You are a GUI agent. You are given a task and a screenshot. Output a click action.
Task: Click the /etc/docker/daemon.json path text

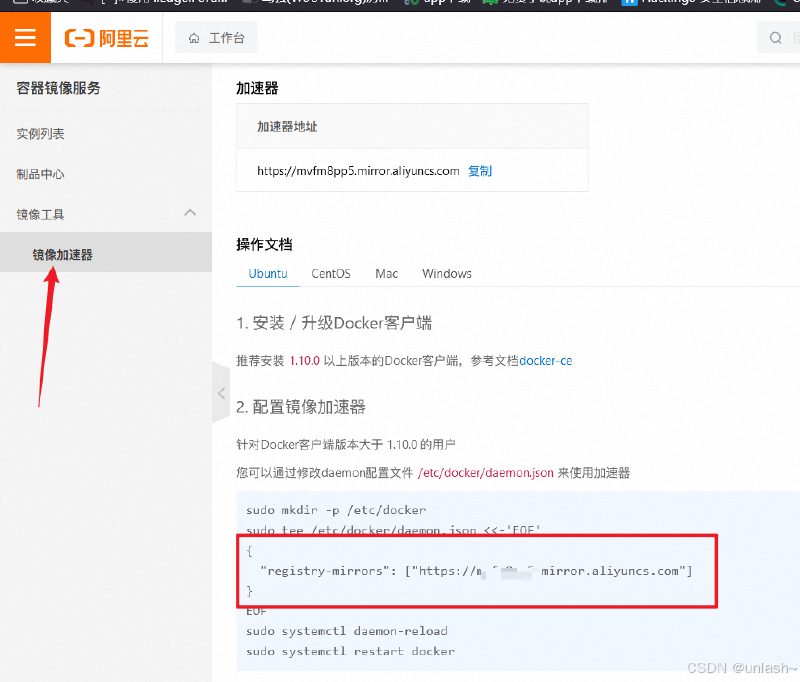click(486, 473)
